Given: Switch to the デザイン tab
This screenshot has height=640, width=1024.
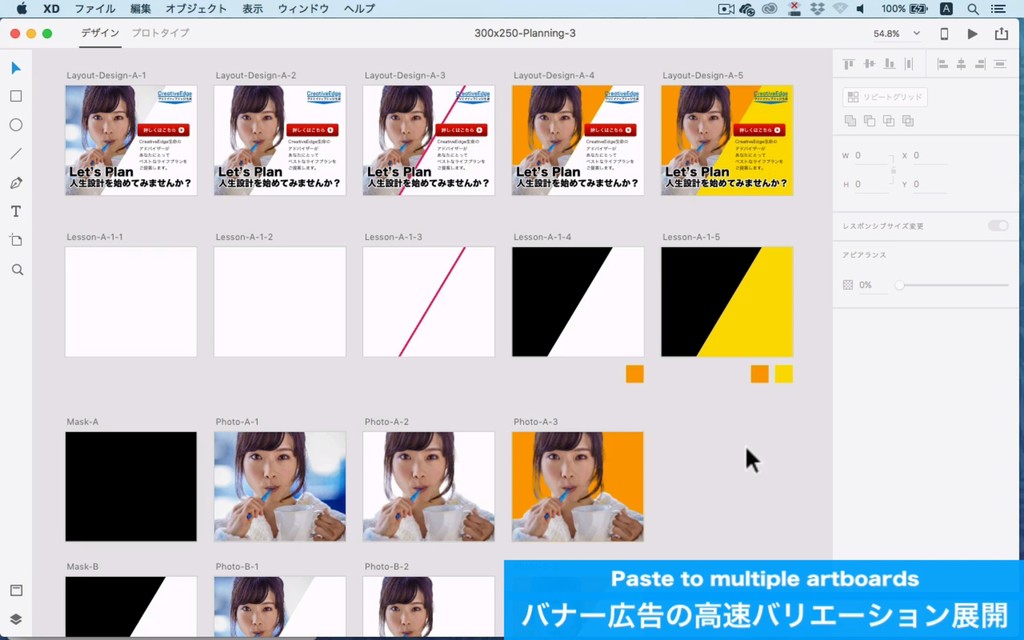Looking at the screenshot, I should click(100, 33).
